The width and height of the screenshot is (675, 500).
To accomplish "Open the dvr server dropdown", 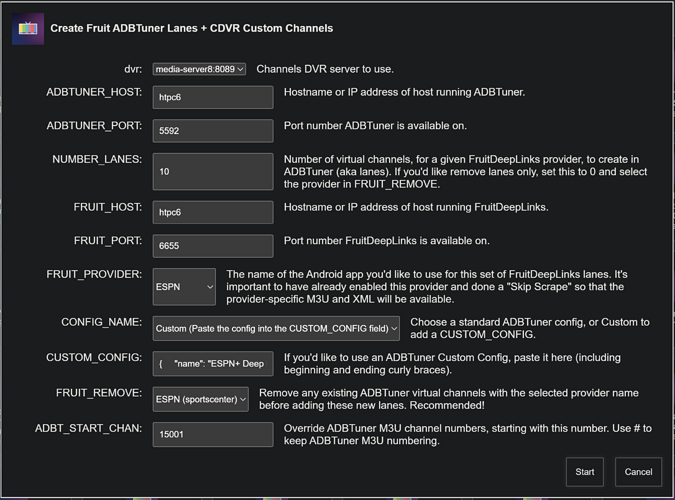I will 199,69.
